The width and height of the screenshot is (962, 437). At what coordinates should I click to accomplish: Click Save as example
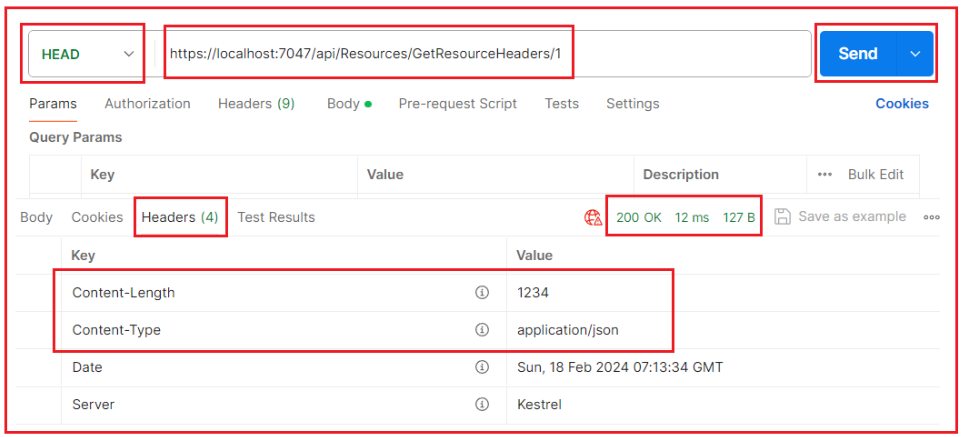pyautogui.click(x=840, y=217)
